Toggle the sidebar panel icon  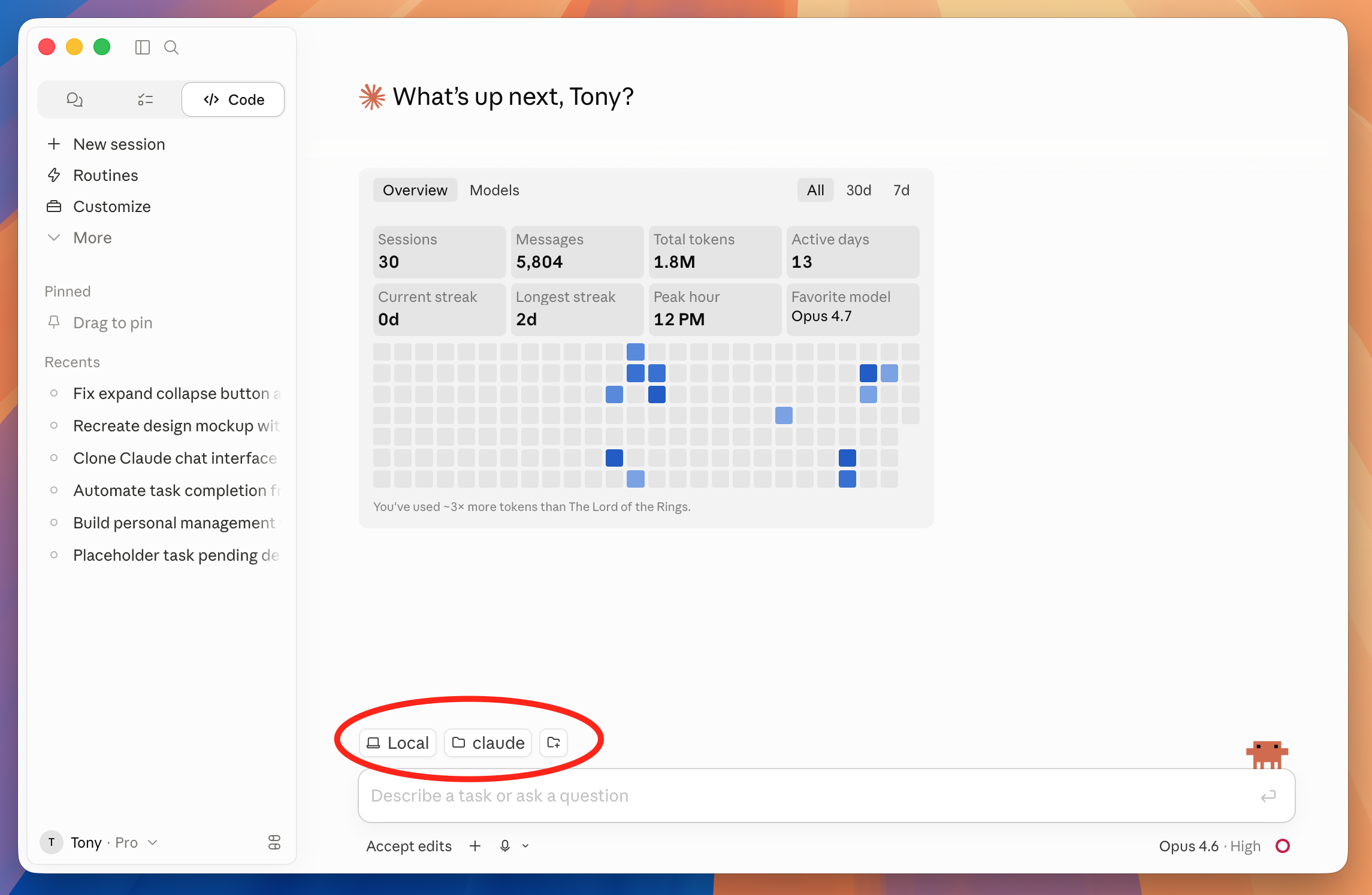[x=142, y=47]
